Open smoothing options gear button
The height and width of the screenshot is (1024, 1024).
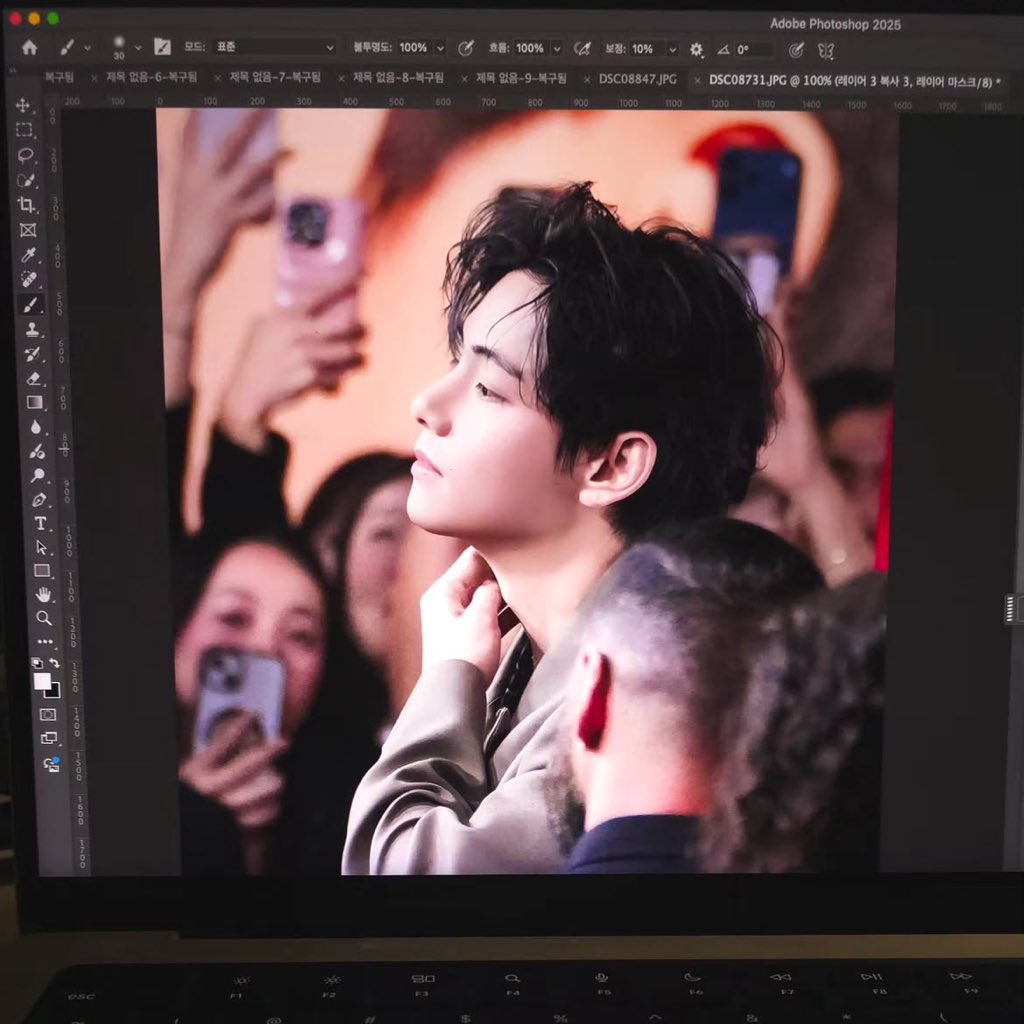[x=696, y=49]
